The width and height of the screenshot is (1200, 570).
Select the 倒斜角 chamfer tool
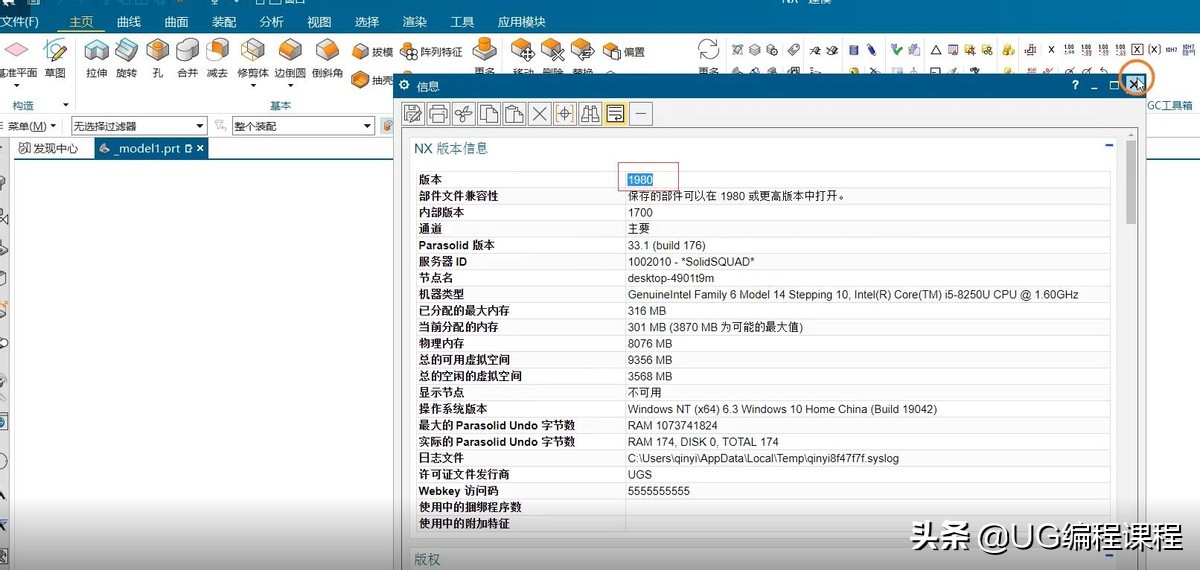click(327, 57)
